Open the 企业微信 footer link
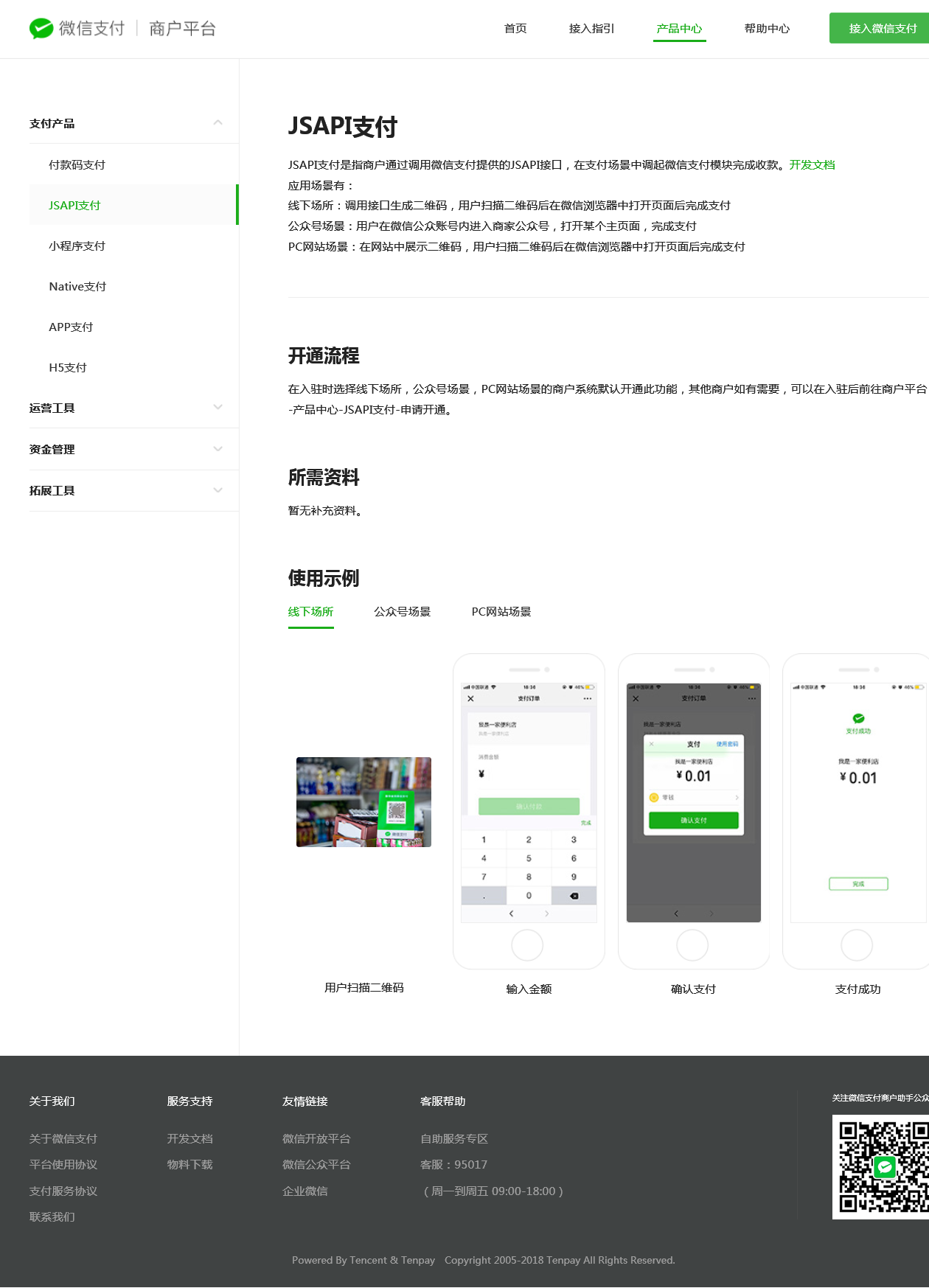This screenshot has height=1288, width=929. (x=305, y=1191)
